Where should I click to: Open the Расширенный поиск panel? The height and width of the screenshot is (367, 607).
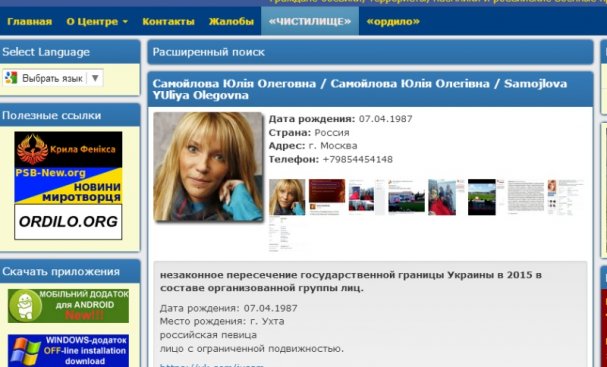[x=370, y=52]
